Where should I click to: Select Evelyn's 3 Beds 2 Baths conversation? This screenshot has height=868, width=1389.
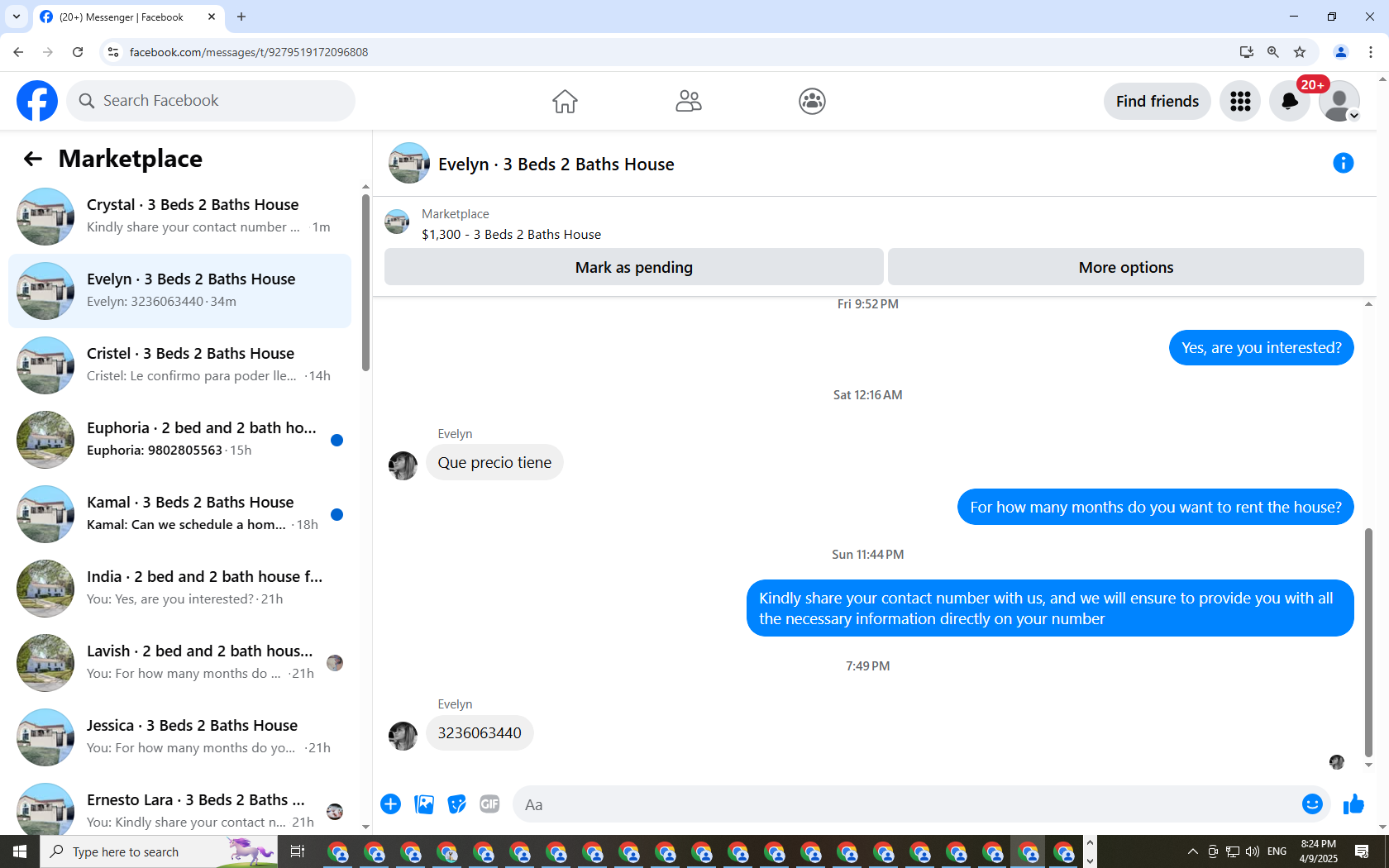click(x=179, y=291)
